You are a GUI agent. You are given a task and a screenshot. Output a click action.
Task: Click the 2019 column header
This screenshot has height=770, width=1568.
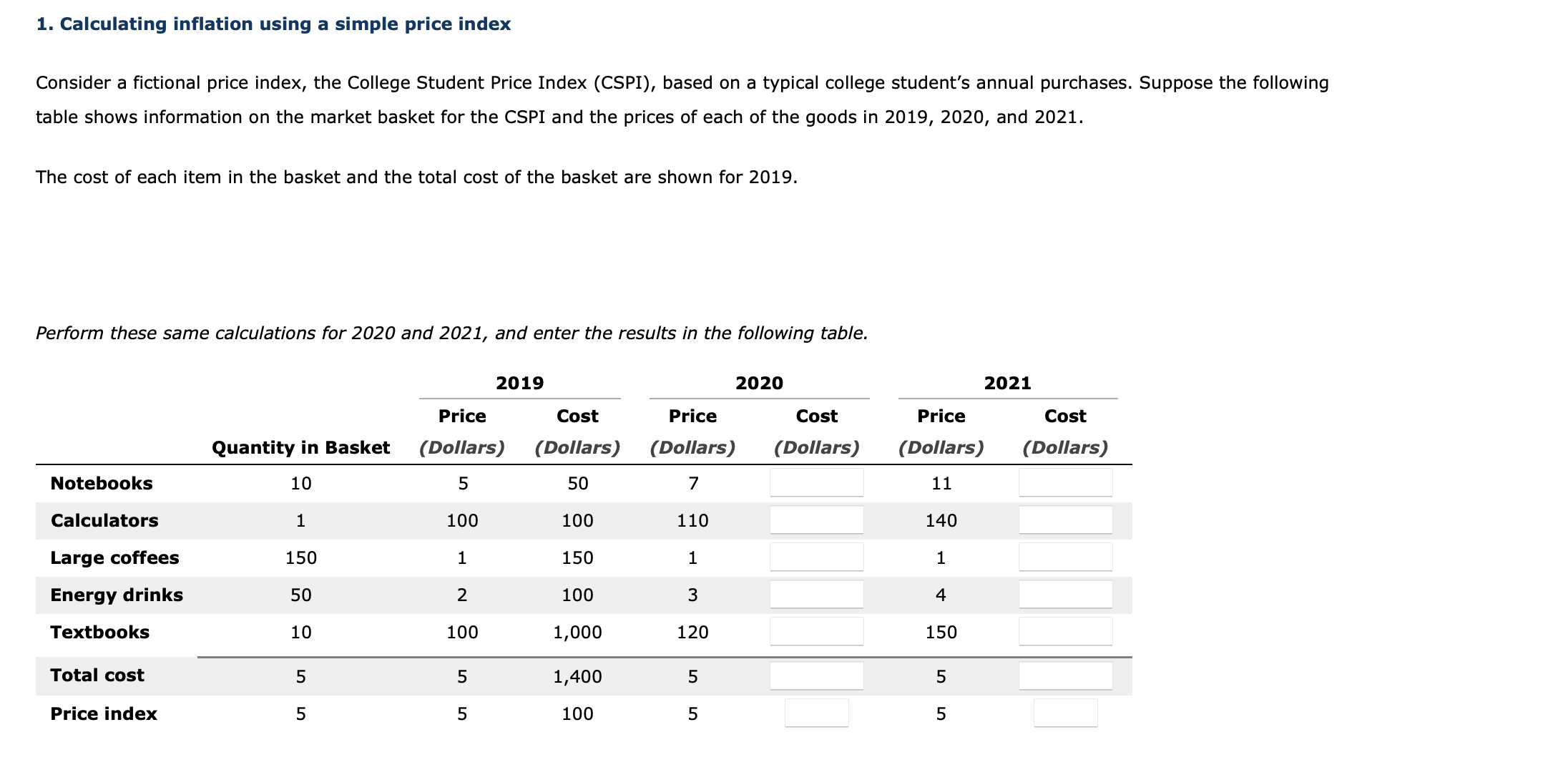520,383
